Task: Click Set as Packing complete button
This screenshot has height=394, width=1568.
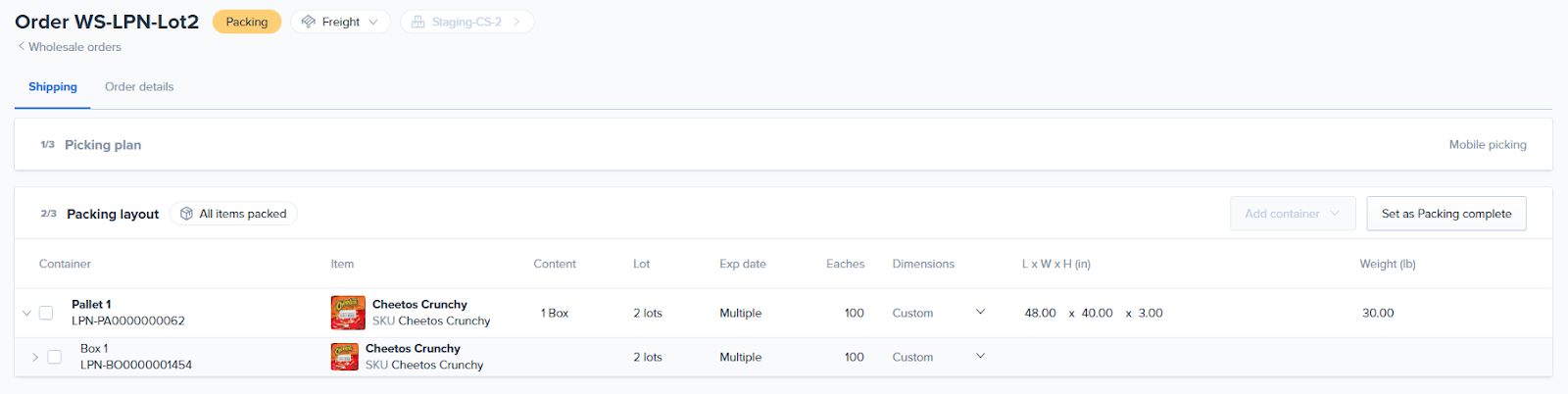Action: tap(1445, 214)
